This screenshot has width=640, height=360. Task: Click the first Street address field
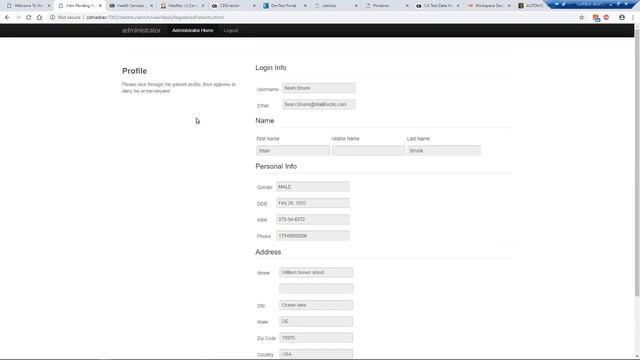316,273
